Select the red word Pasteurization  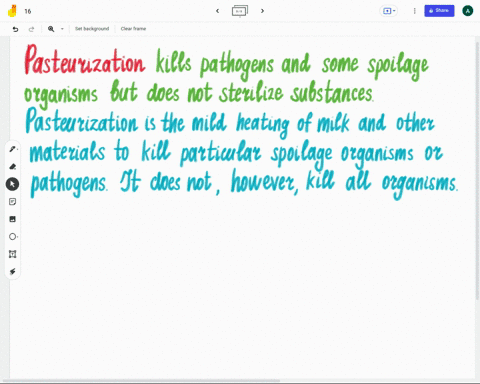coord(85,60)
